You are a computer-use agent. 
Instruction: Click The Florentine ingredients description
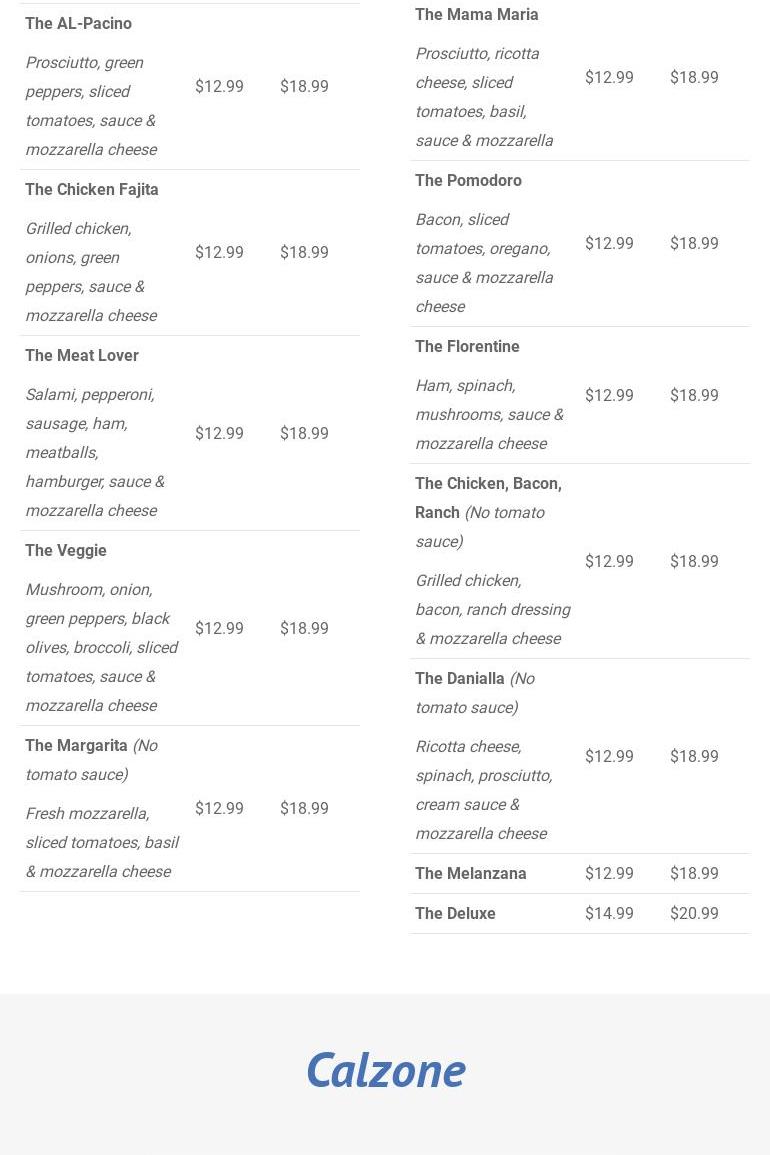pos(489,414)
